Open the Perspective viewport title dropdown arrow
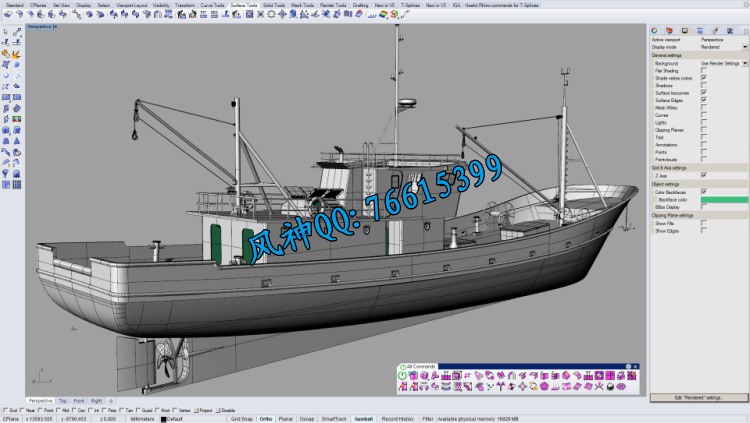750x423 pixels. pos(55,27)
